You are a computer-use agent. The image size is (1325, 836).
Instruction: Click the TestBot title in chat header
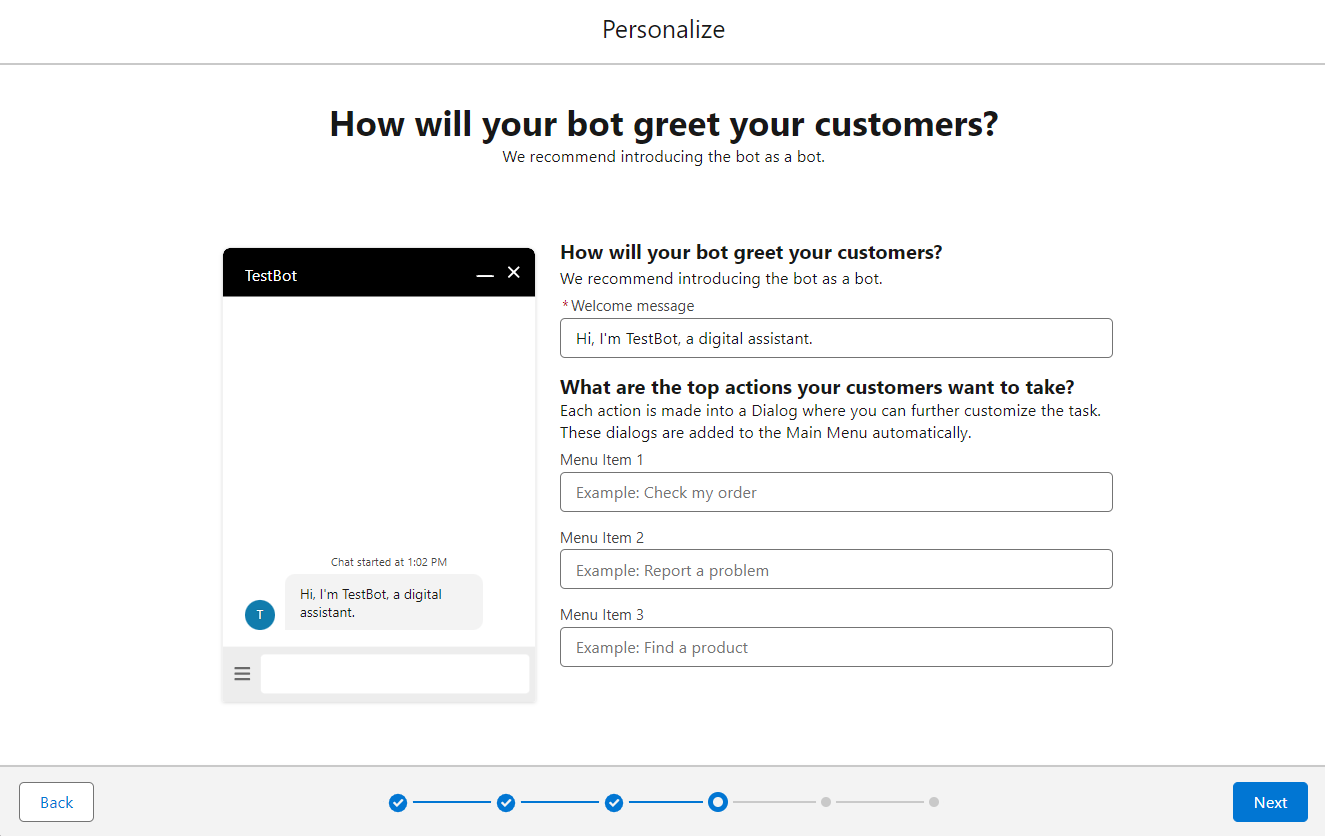pyautogui.click(x=271, y=275)
